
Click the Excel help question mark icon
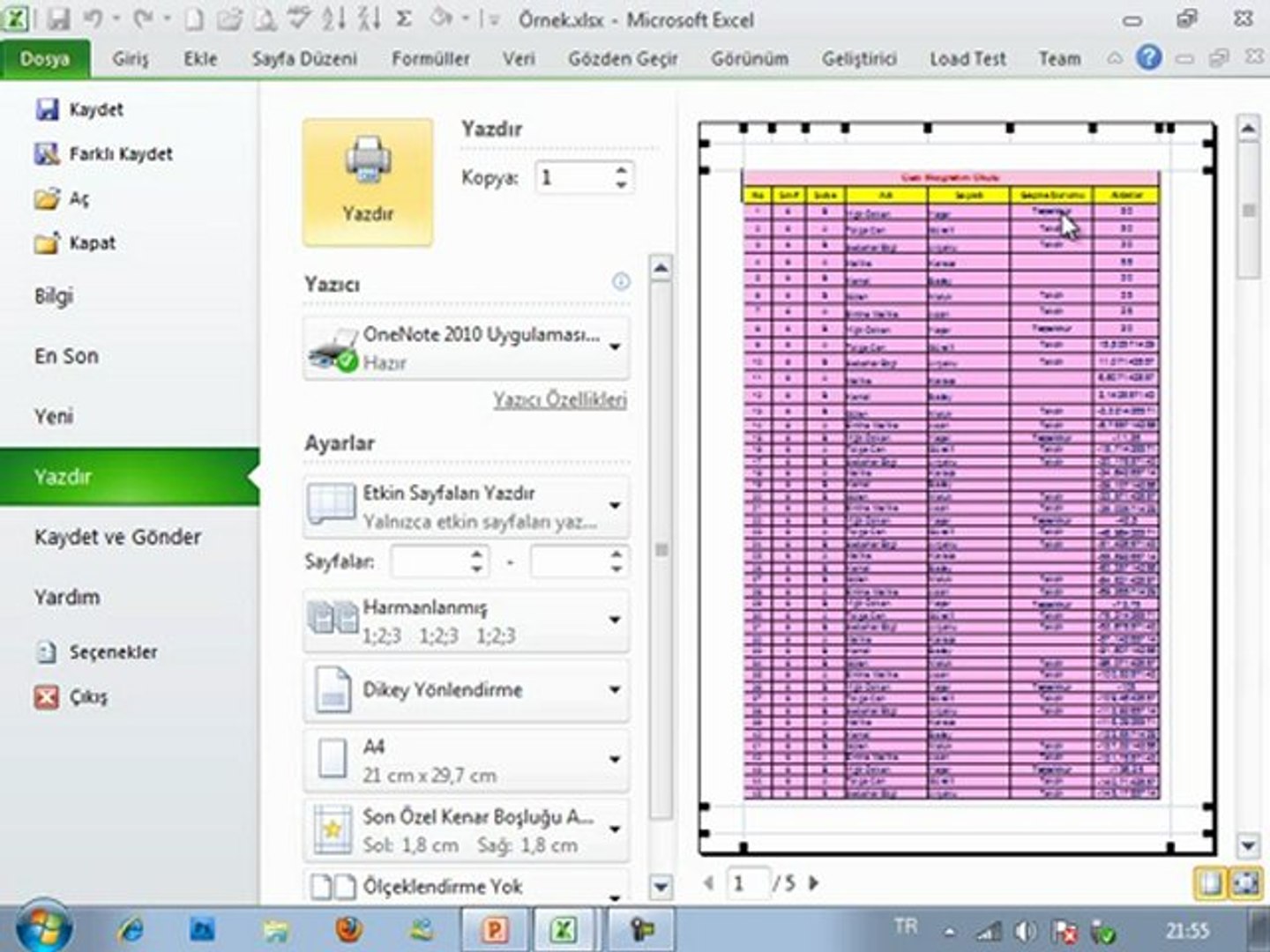1148,58
